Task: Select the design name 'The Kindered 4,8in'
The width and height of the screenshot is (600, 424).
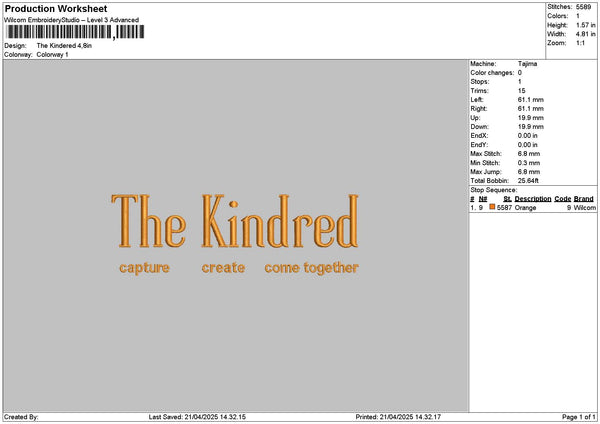Action: point(64,46)
